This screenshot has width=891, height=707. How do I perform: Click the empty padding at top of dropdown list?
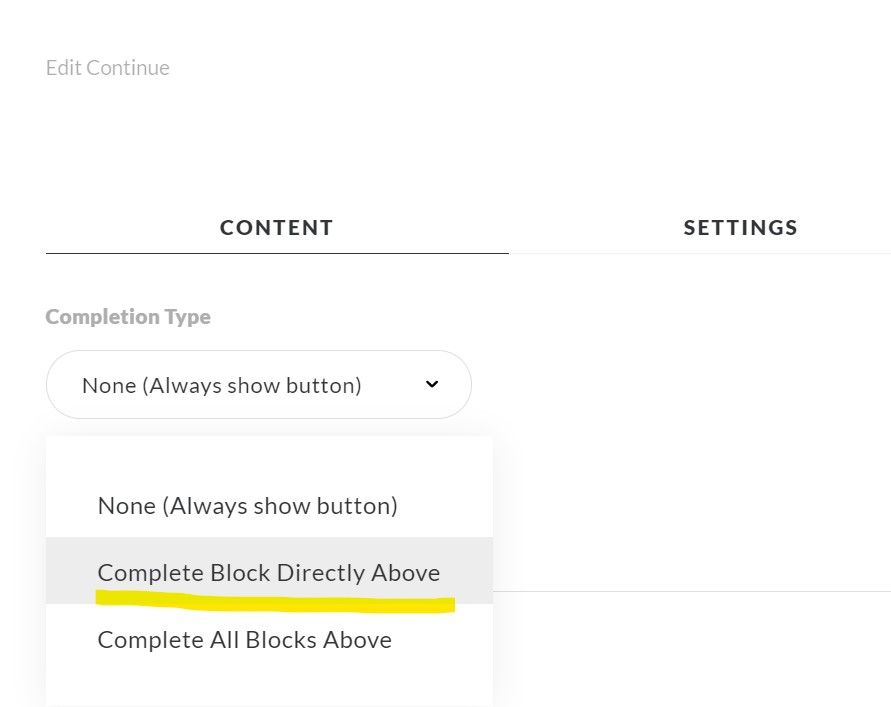268,454
